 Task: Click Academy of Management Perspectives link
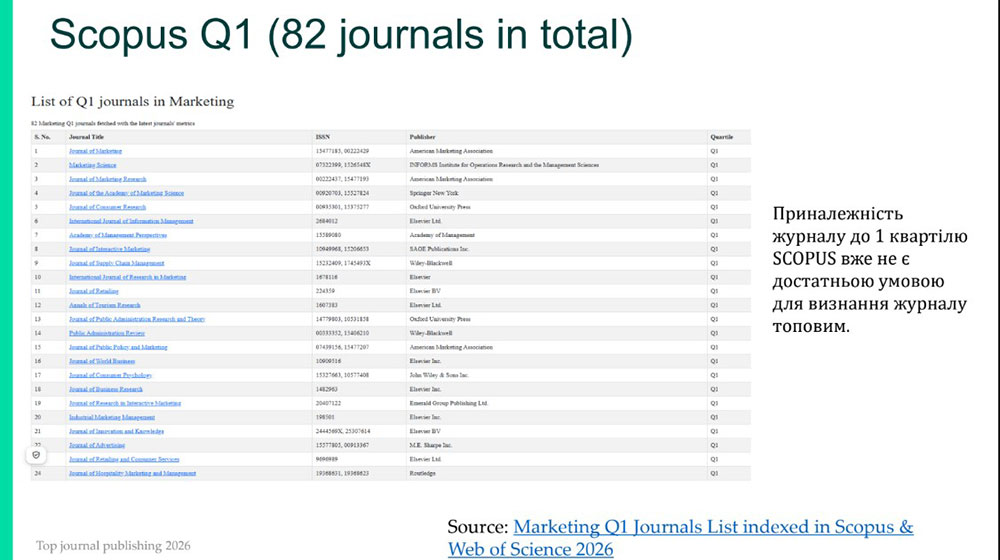click(117, 234)
